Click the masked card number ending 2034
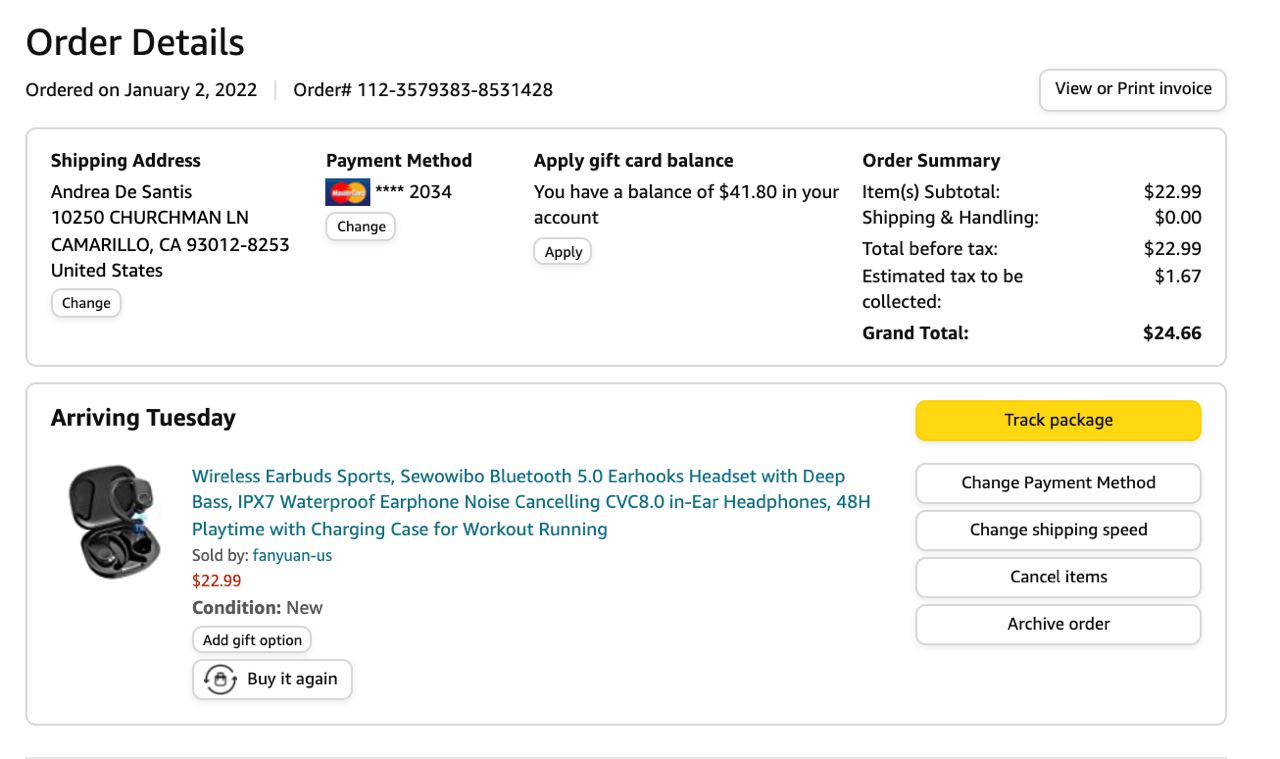The image size is (1280, 759). click(x=413, y=192)
